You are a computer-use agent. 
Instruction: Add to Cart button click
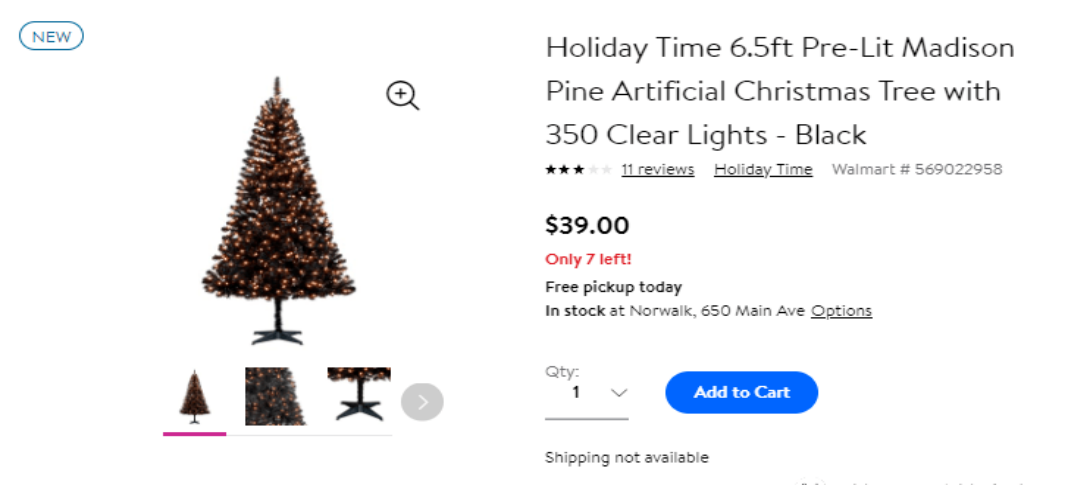(x=741, y=392)
